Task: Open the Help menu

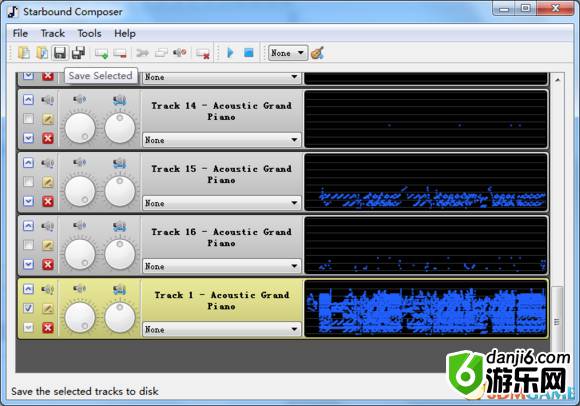Action: point(125,33)
